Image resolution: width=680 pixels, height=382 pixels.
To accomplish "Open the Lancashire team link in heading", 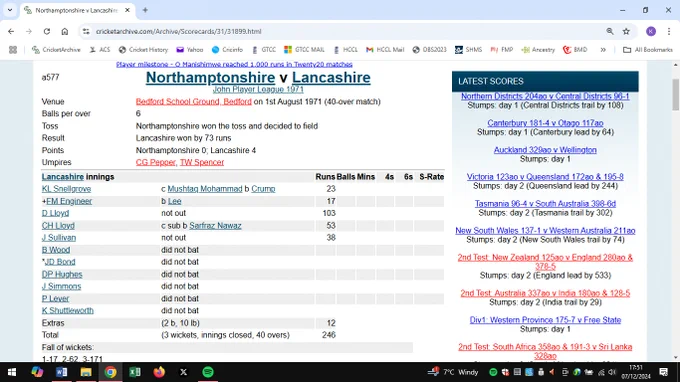I will [331, 78].
